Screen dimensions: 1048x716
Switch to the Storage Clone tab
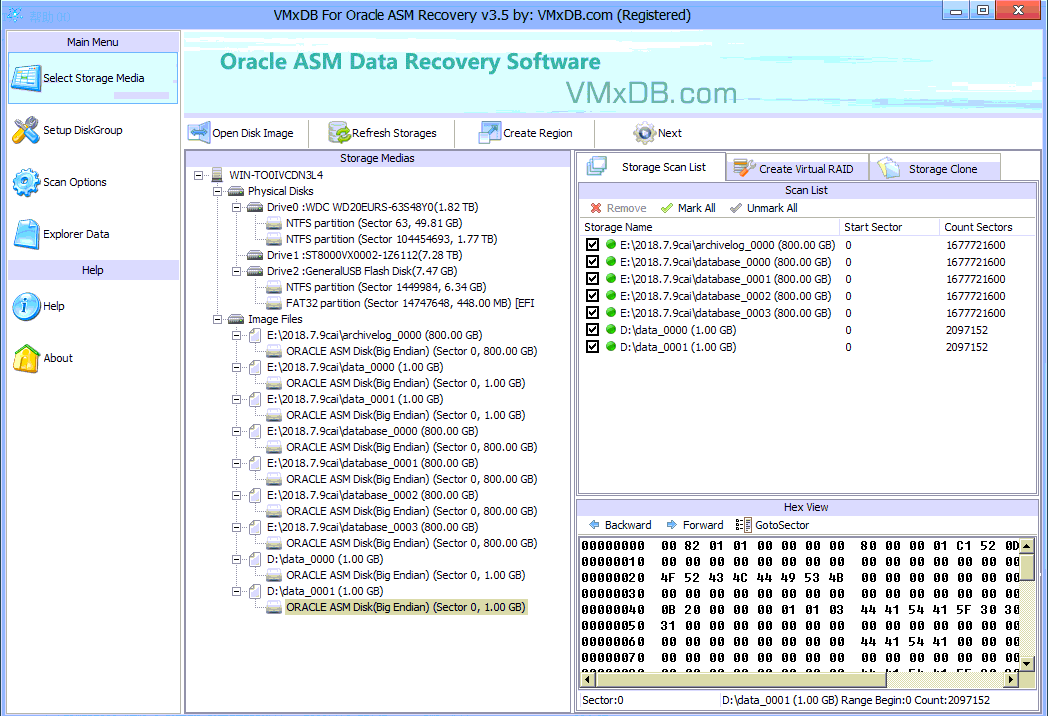tap(936, 168)
